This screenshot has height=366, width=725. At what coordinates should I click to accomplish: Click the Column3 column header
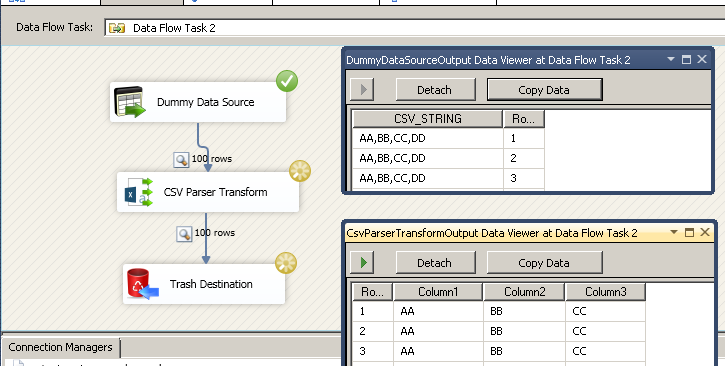606,292
